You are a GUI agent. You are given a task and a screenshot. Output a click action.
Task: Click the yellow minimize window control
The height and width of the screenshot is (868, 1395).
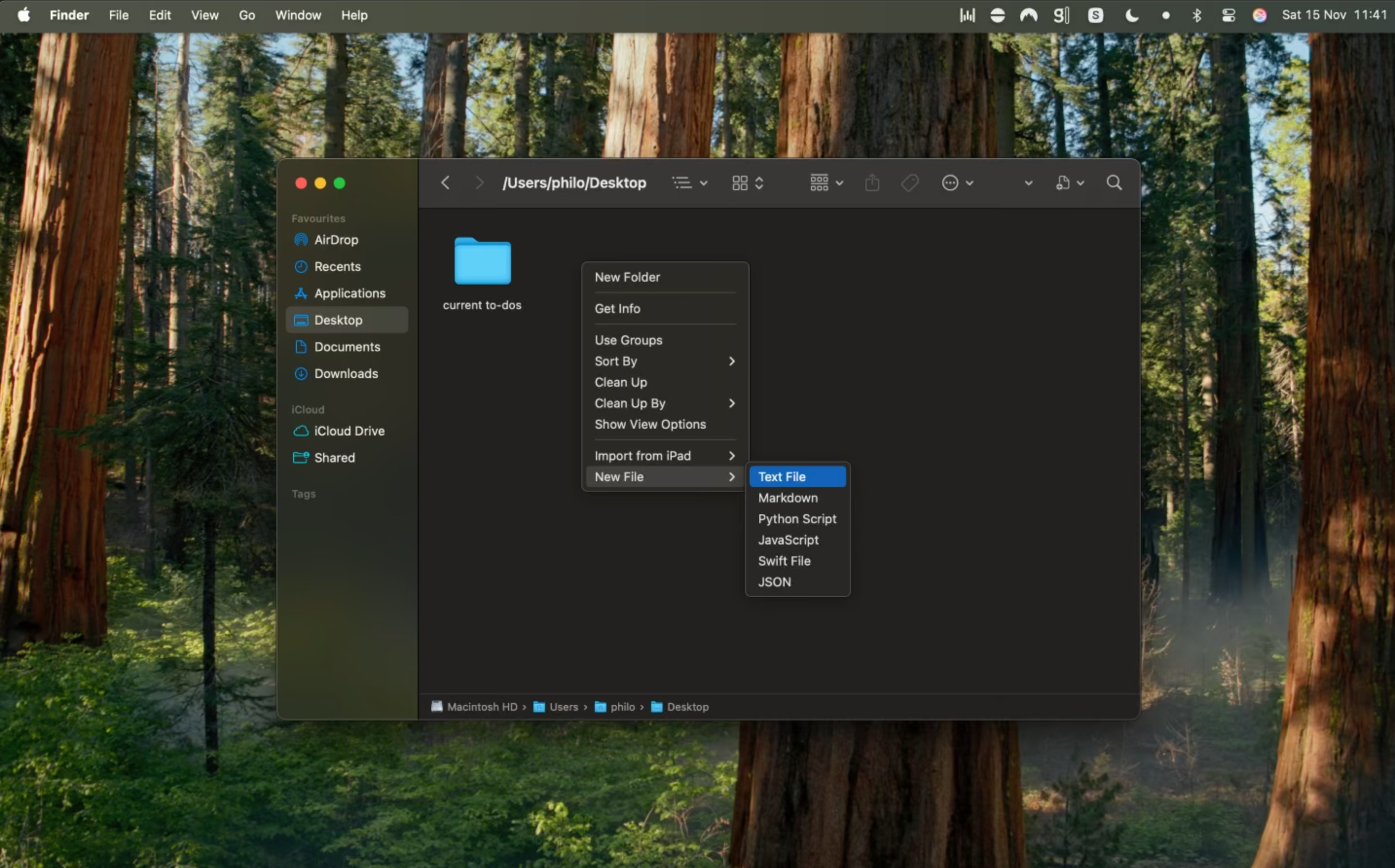click(320, 183)
